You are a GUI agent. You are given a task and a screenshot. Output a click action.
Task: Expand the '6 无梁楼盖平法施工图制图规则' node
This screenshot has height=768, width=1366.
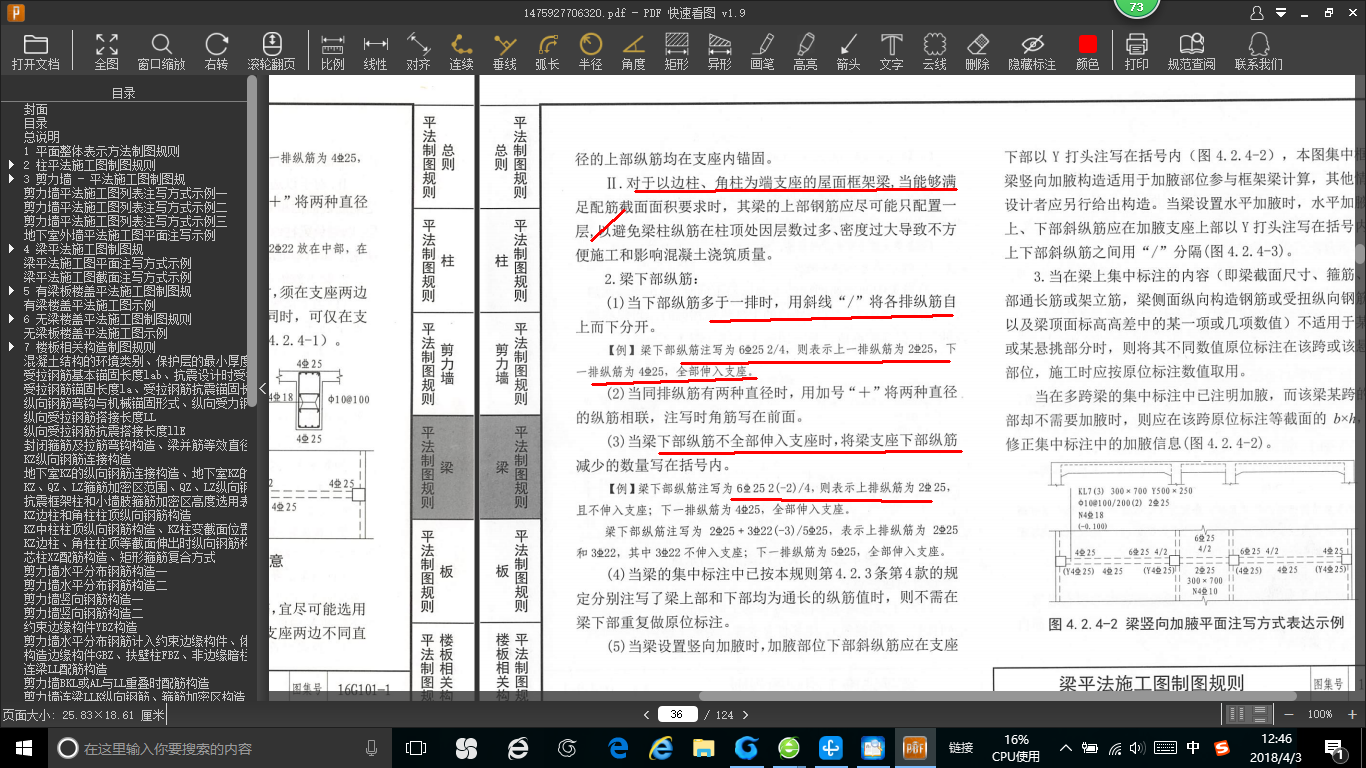[12, 319]
